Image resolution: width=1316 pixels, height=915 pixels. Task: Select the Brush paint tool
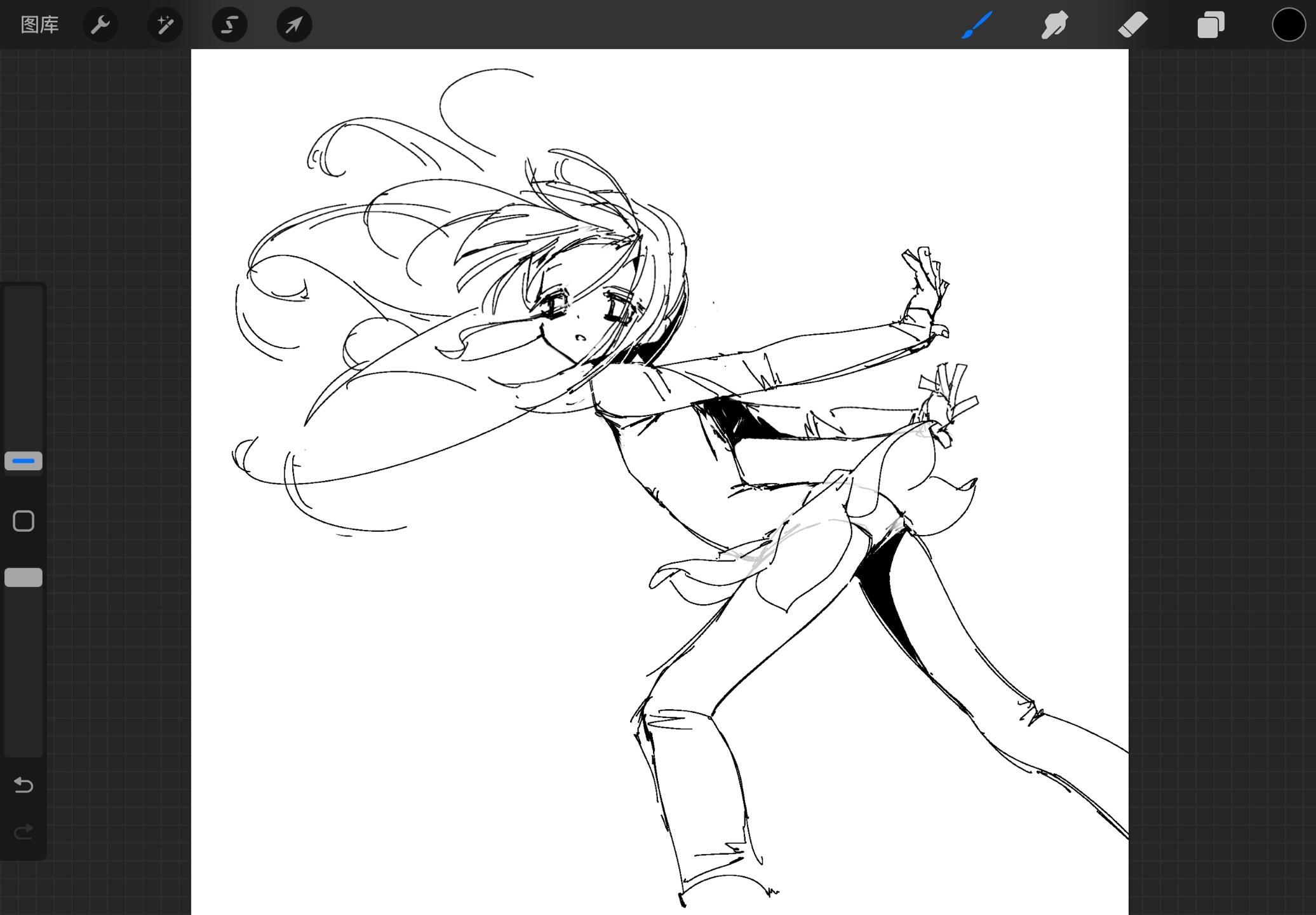tap(977, 25)
